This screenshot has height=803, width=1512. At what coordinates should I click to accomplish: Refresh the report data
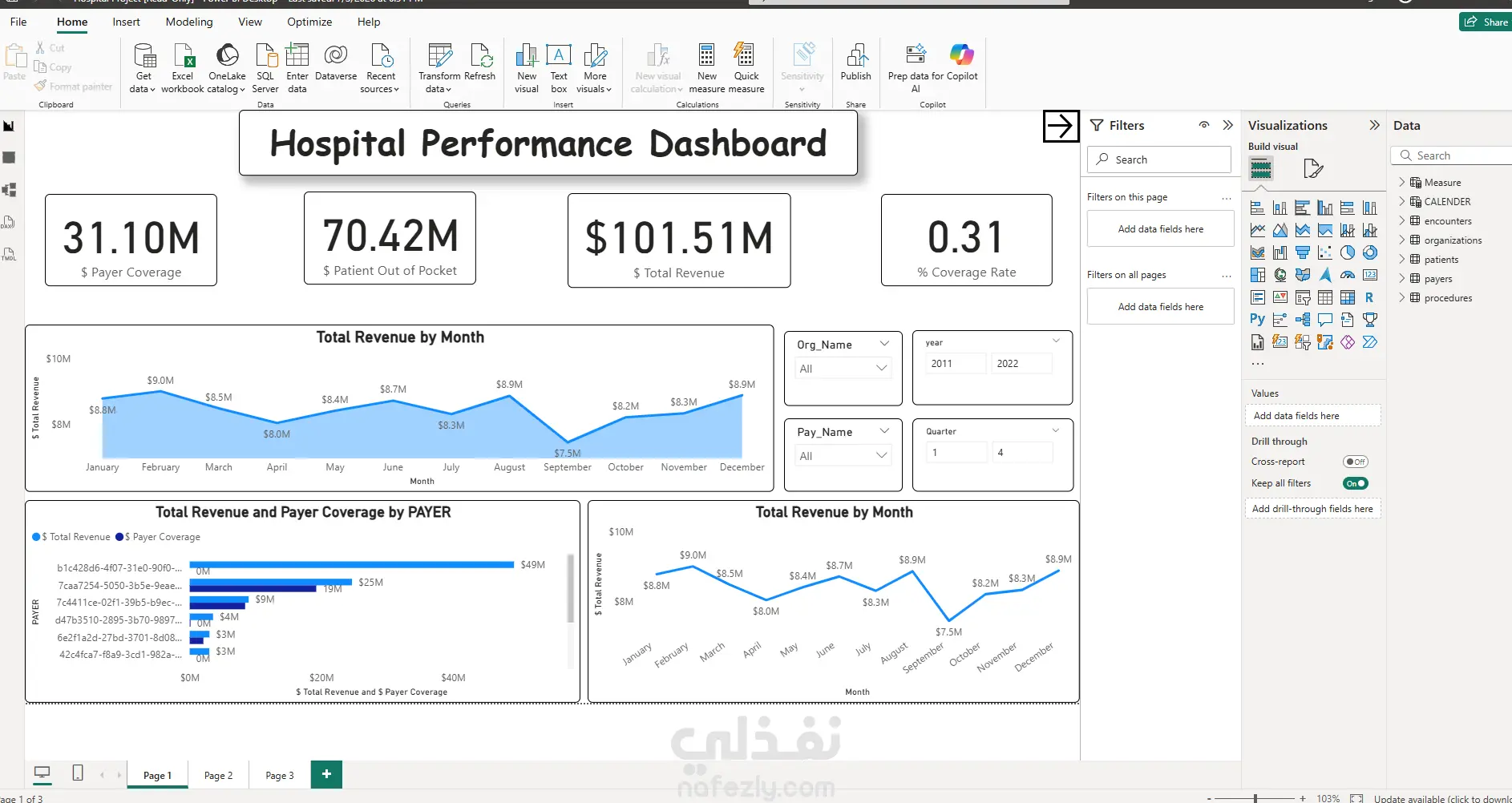pos(480,63)
